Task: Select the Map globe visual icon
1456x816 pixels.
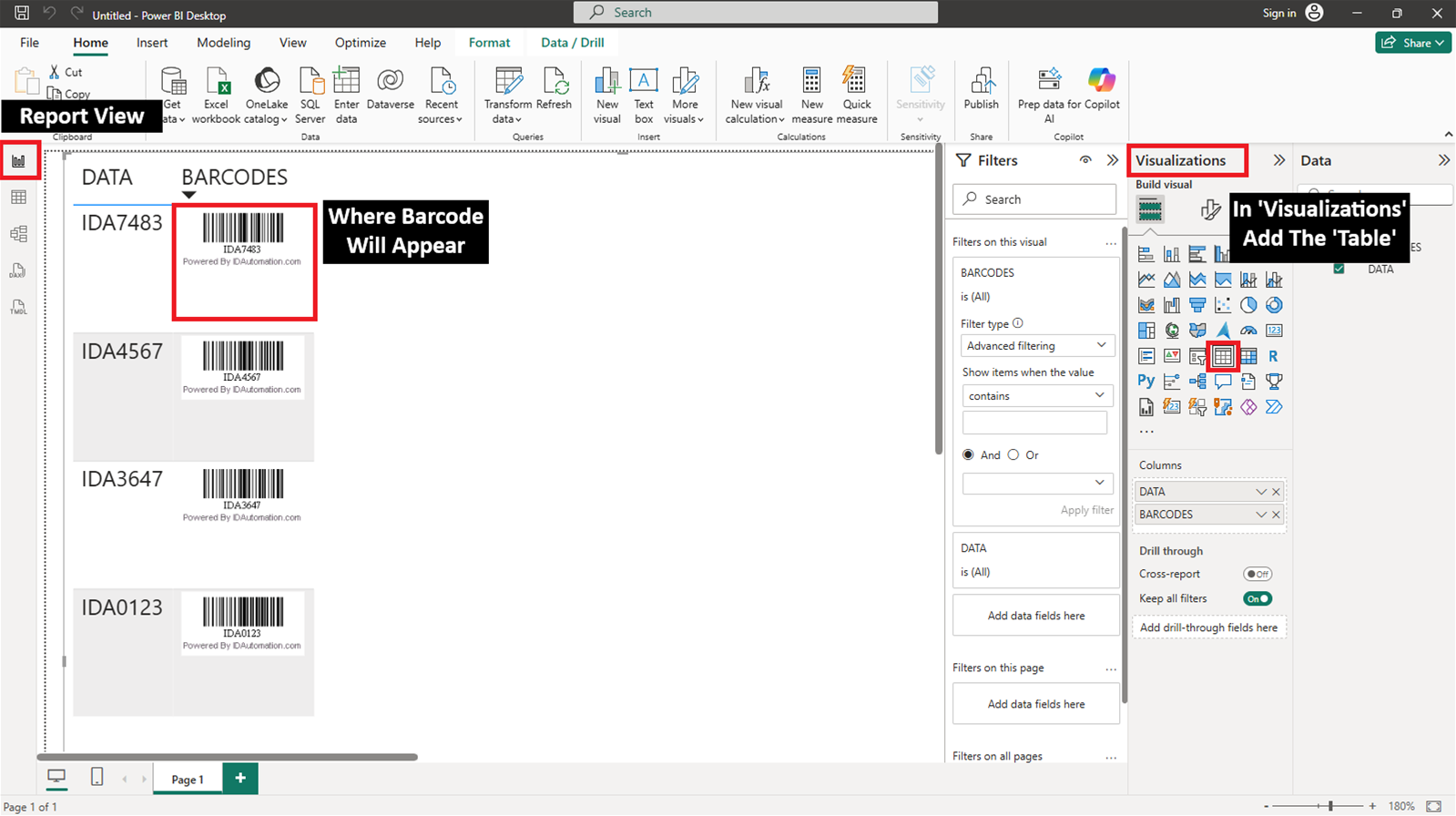Action: pos(1172,331)
